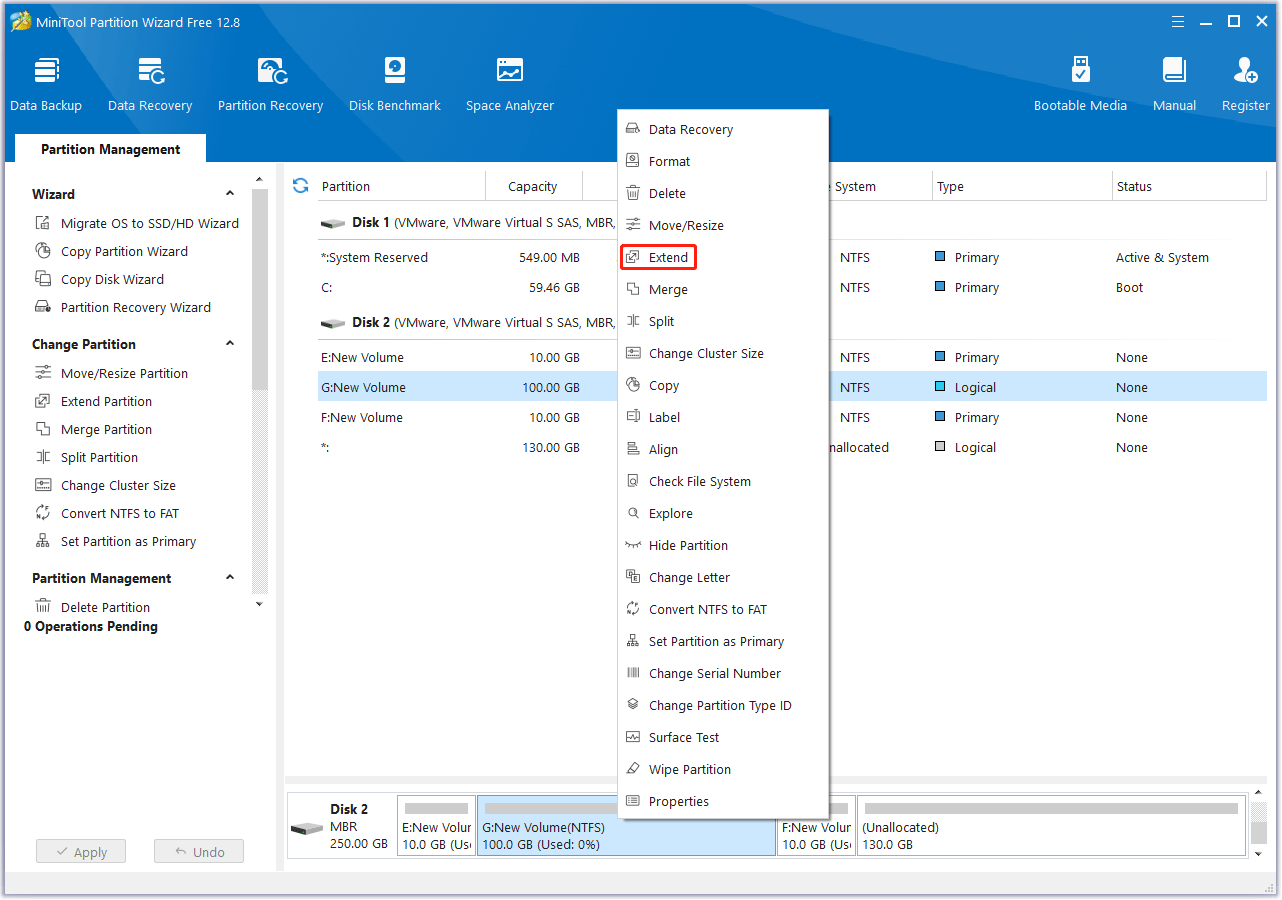This screenshot has width=1282, height=900.
Task: Open Properties from the context menu
Action: 723,801
